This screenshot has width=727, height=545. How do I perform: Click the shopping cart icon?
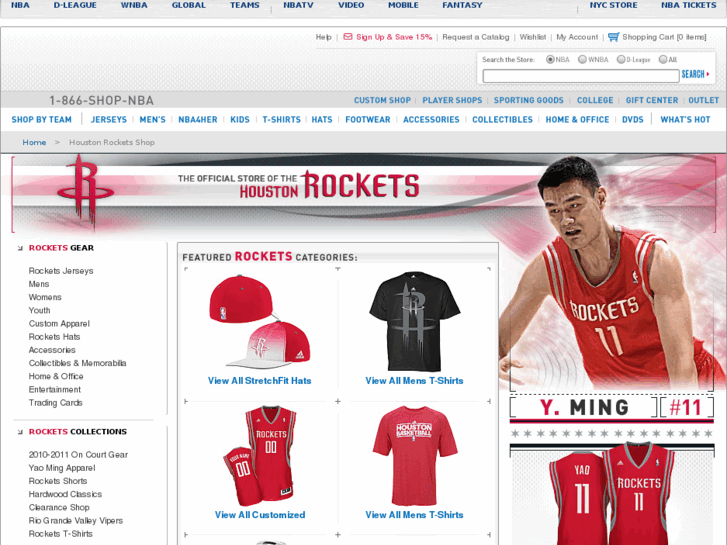coord(613,37)
